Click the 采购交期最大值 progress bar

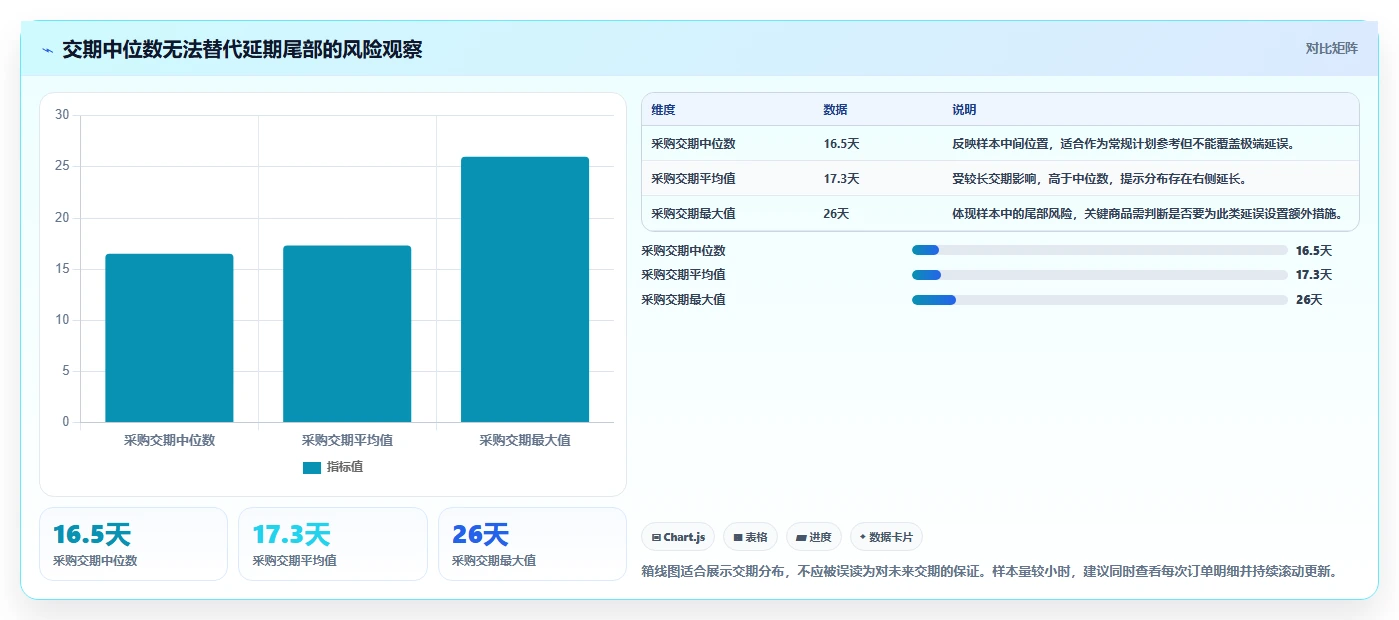[x=1100, y=300]
